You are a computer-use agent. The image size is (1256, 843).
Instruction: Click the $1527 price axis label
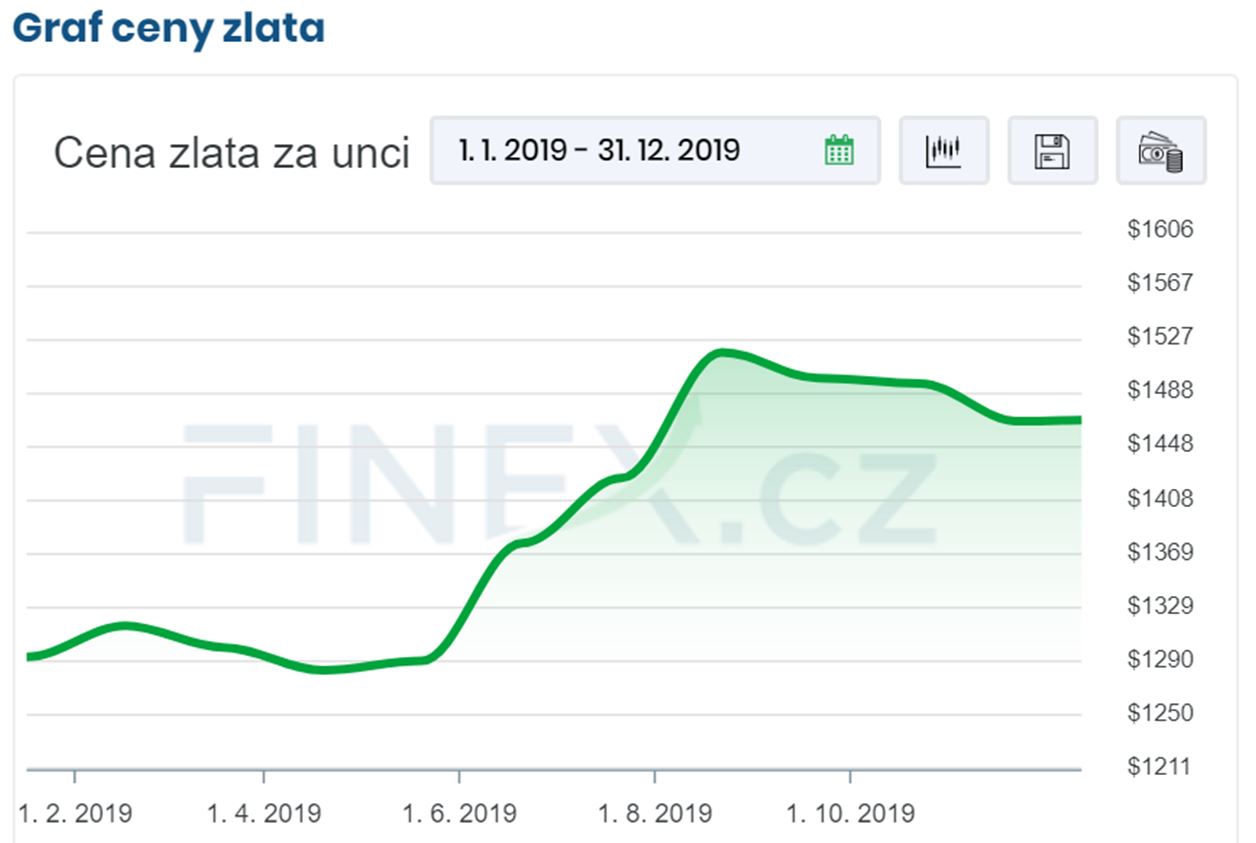[x=1160, y=336]
